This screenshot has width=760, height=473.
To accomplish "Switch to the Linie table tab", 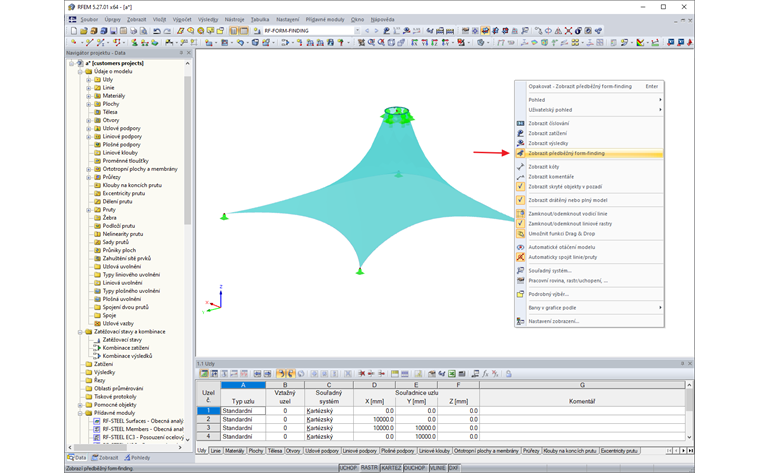I will 216,451.
